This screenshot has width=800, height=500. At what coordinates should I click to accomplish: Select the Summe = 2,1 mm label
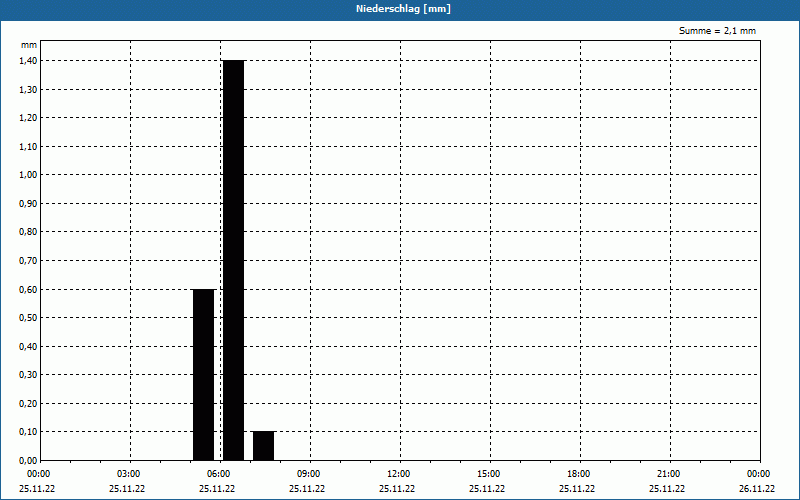tap(717, 31)
